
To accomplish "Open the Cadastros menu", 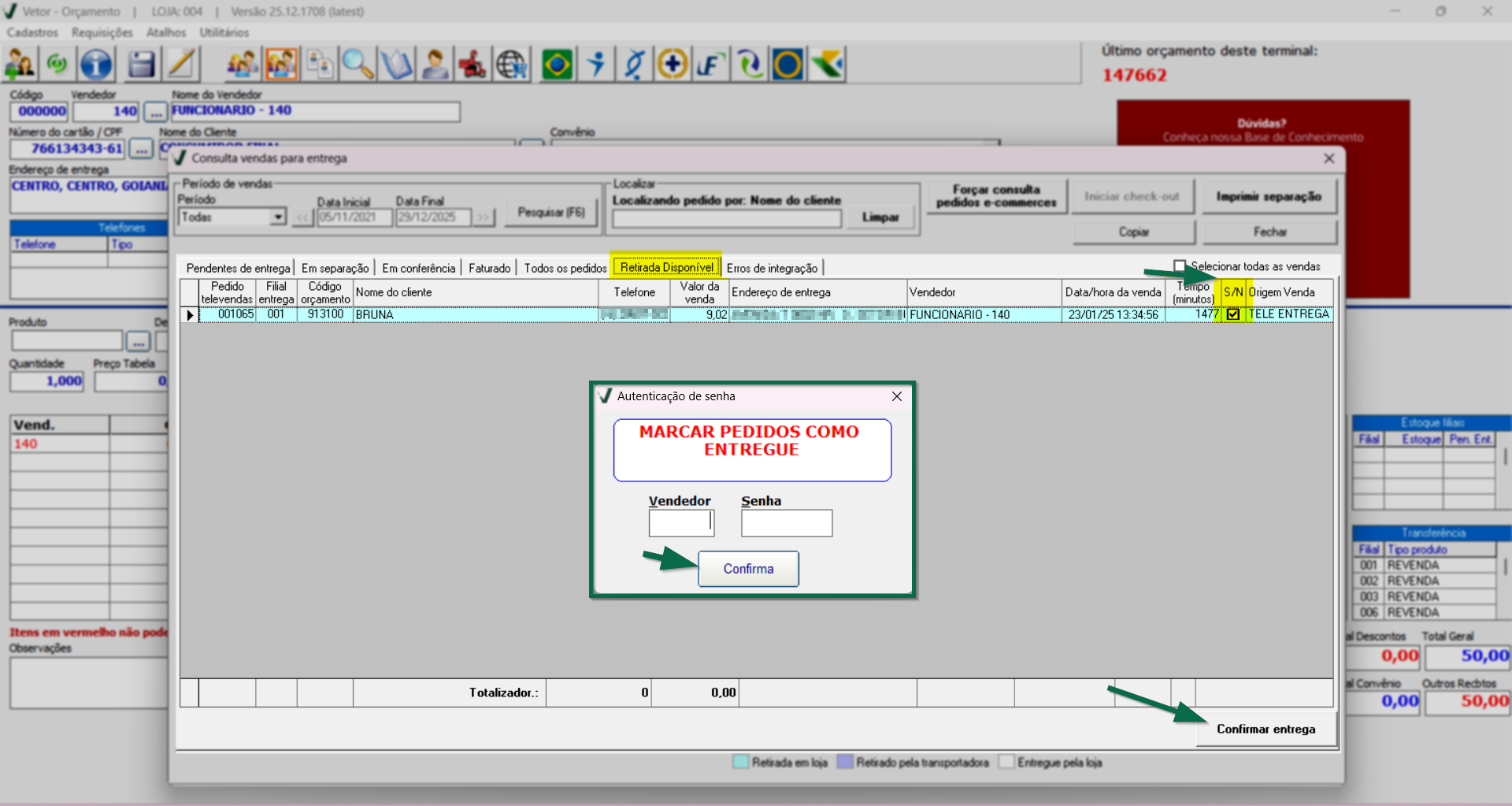I will pos(32,32).
